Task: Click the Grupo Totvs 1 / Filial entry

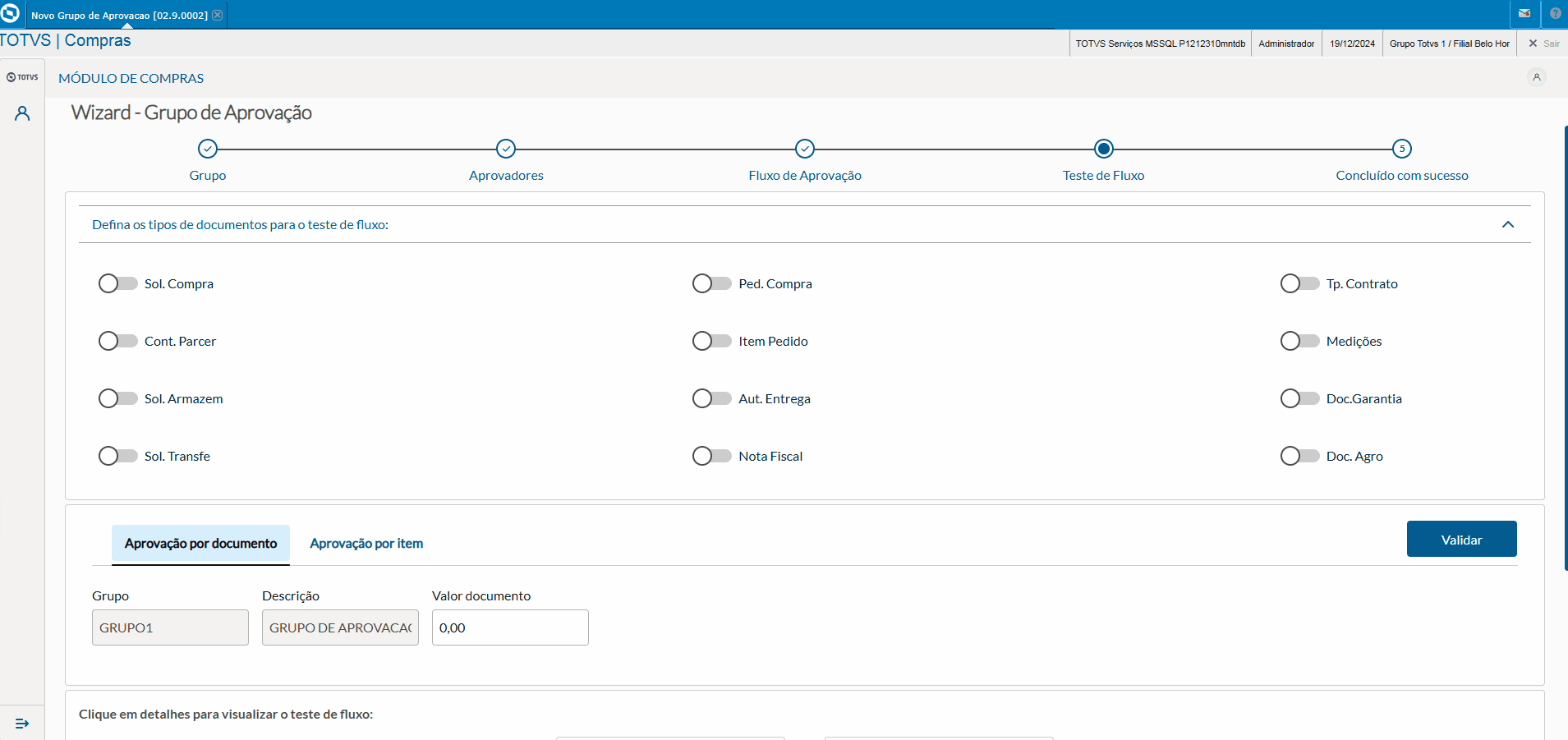Action: [1450, 44]
